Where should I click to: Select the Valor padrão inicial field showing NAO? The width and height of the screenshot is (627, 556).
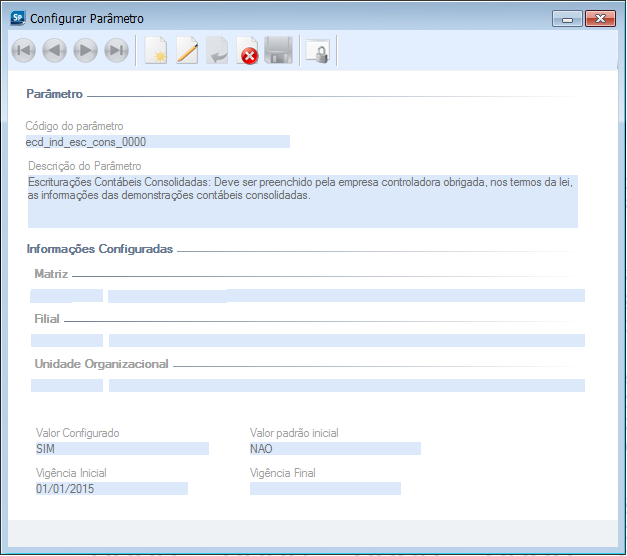coord(335,448)
